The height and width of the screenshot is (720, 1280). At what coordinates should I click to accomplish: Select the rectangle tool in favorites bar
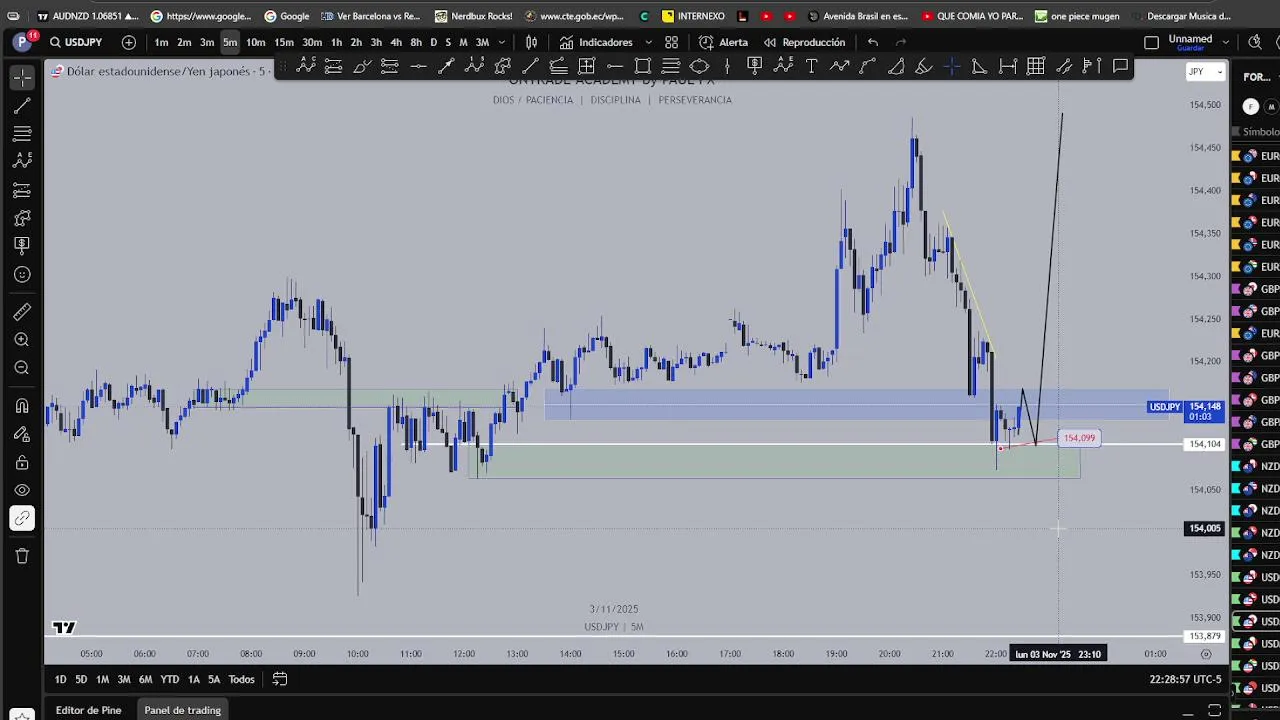[643, 66]
